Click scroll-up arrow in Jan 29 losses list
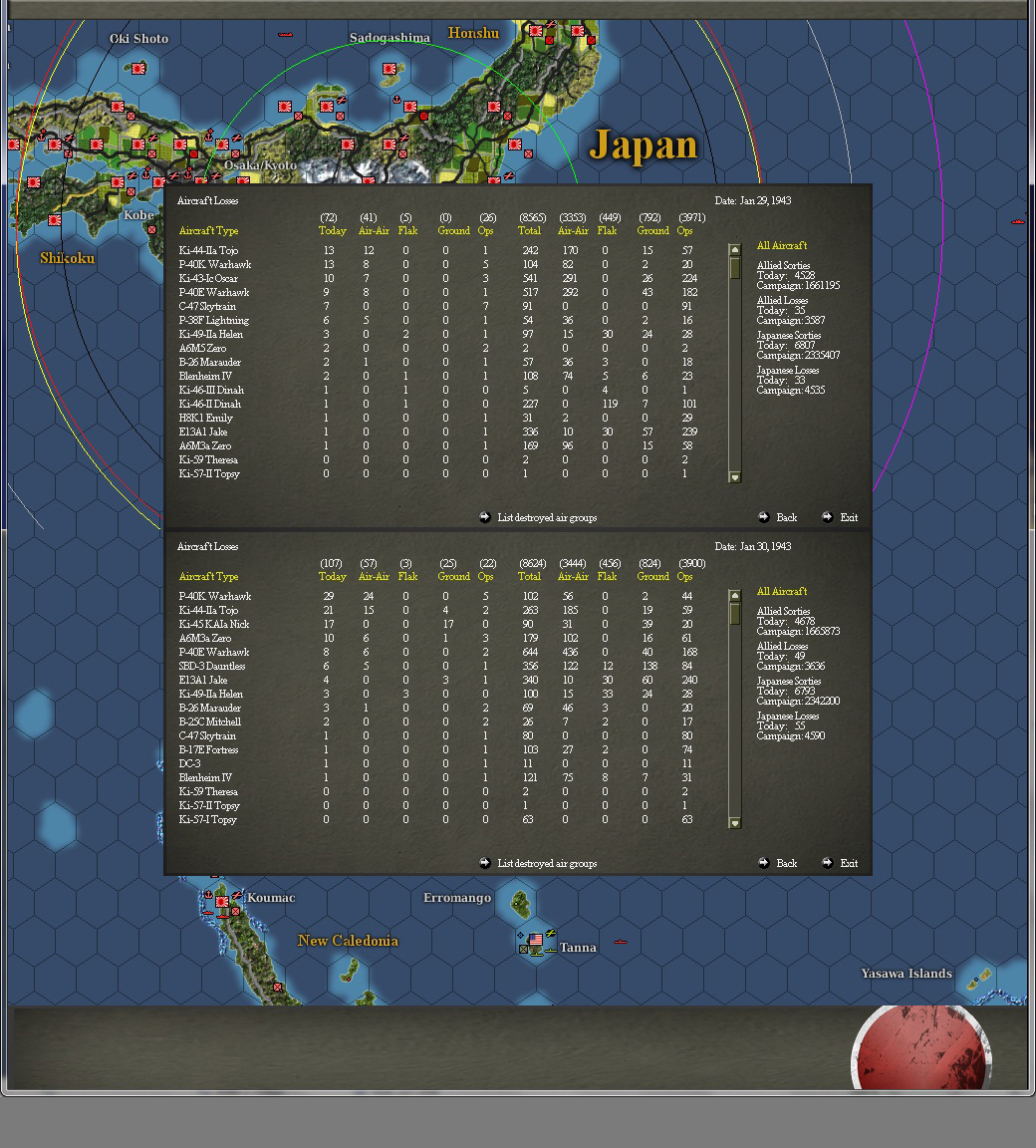Image resolution: width=1036 pixels, height=1148 pixels. click(x=735, y=250)
